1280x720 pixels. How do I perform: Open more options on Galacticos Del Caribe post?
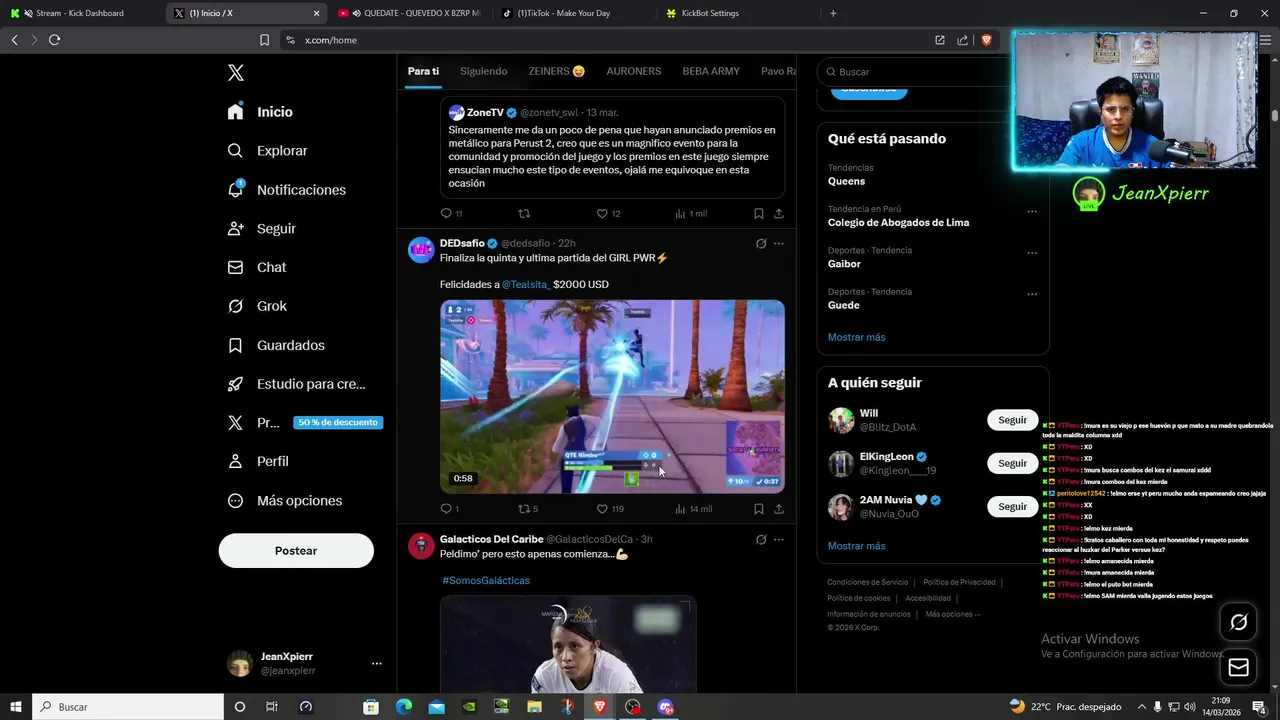click(779, 540)
